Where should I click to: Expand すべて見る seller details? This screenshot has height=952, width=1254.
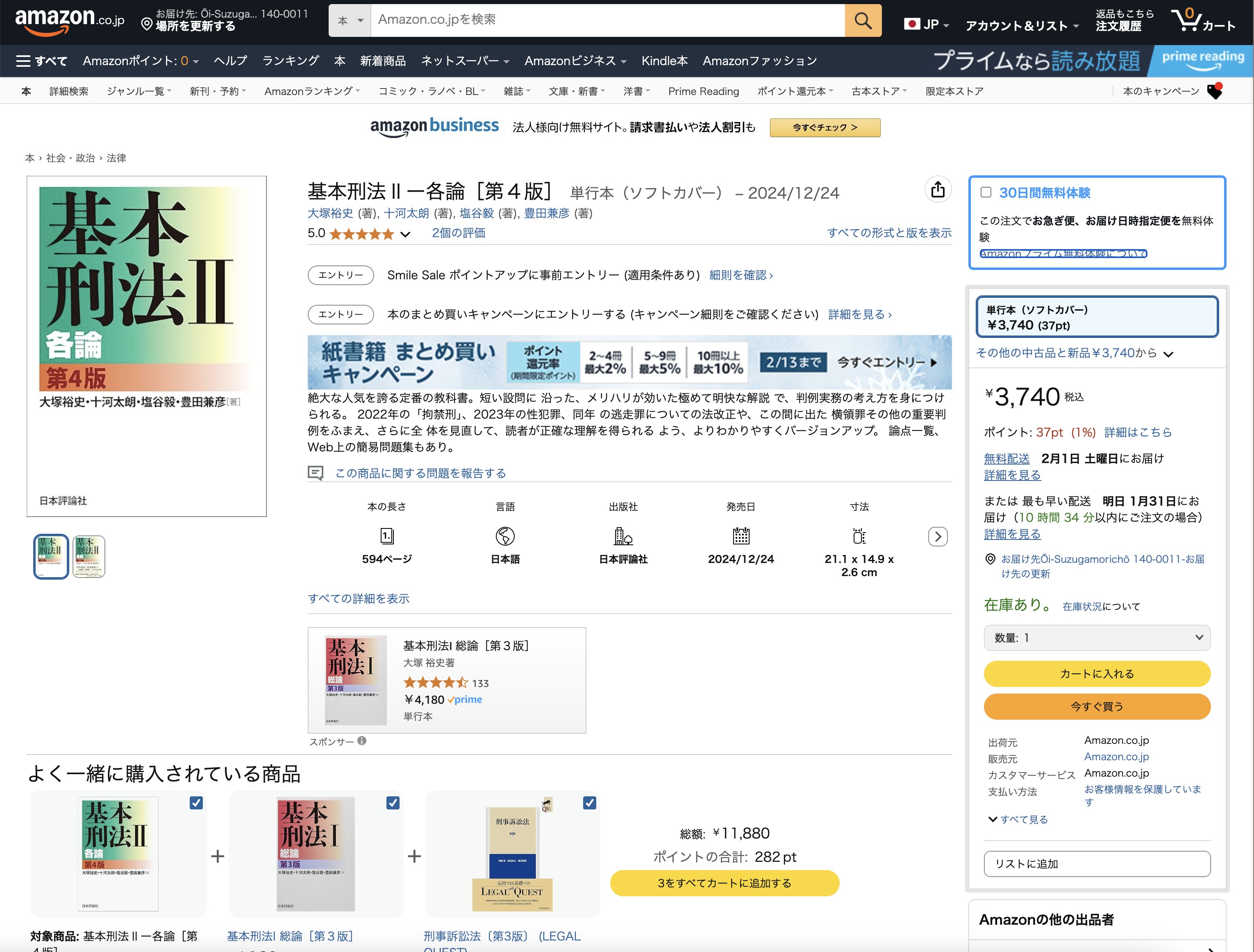pos(1018,819)
